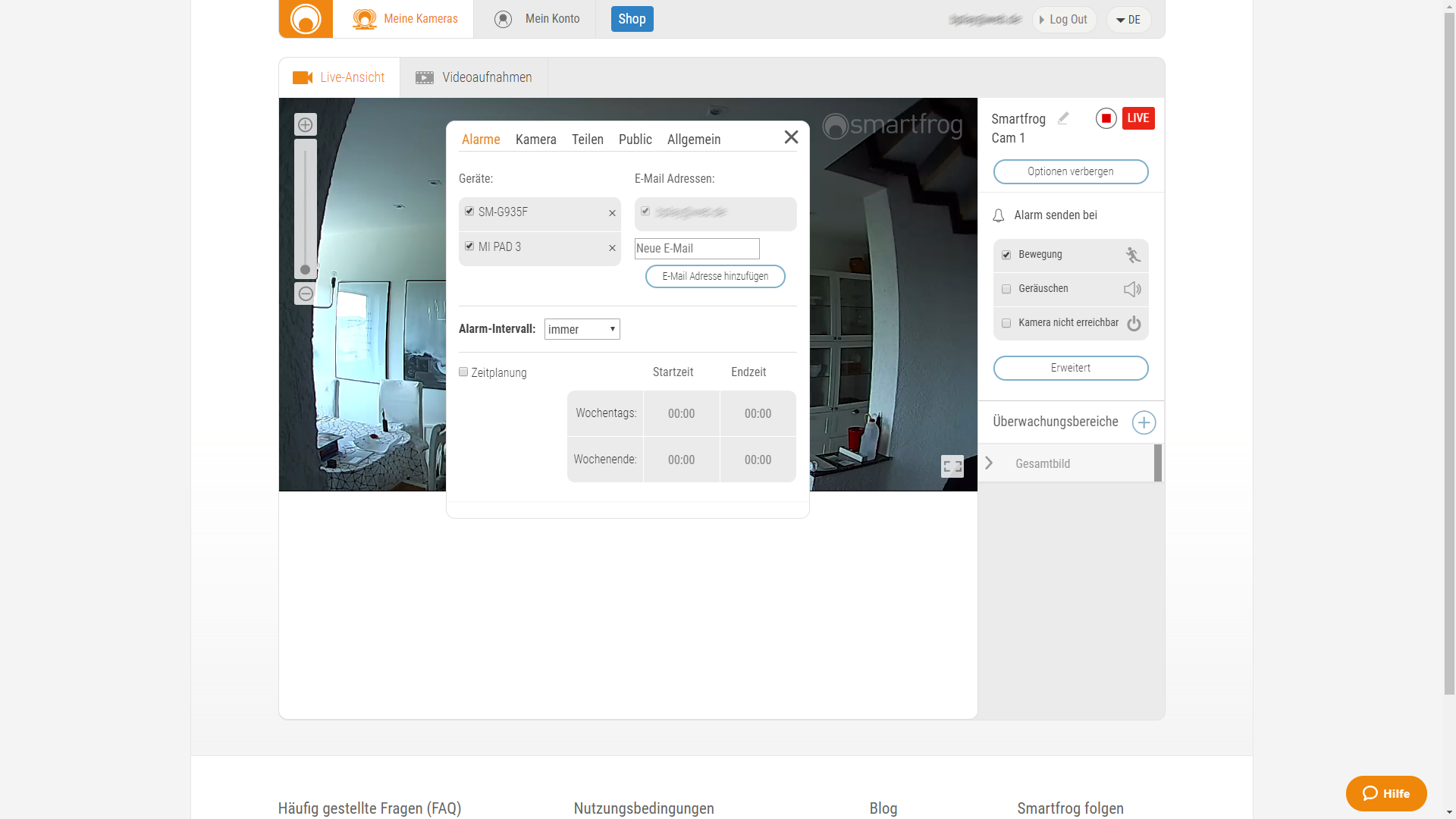This screenshot has height=819, width=1456.
Task: Open the Alarm-Intervall dropdown
Action: click(x=582, y=329)
